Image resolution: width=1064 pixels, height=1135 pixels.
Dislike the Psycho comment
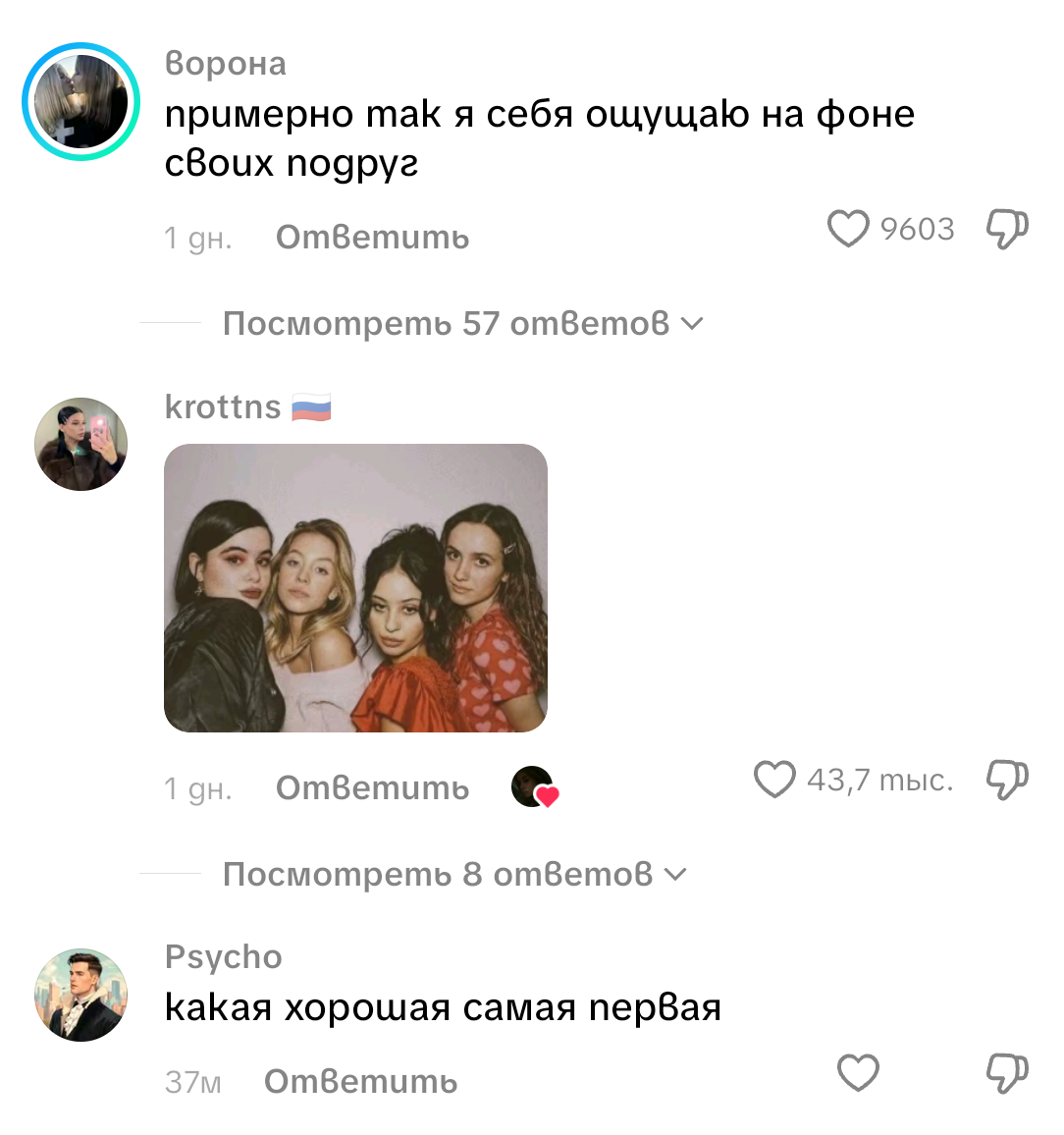pyautogui.click(x=1007, y=1073)
